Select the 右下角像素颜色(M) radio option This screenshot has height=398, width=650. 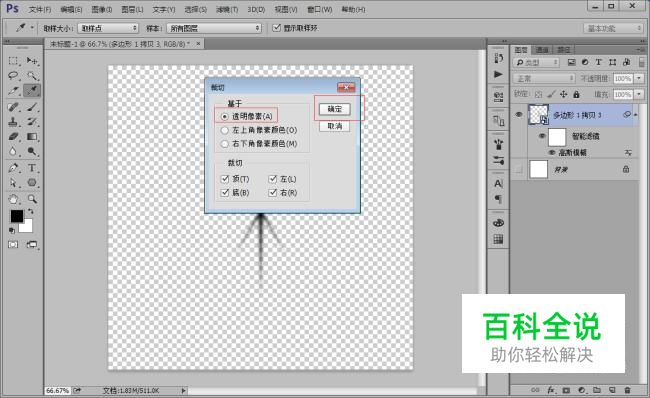click(259, 144)
